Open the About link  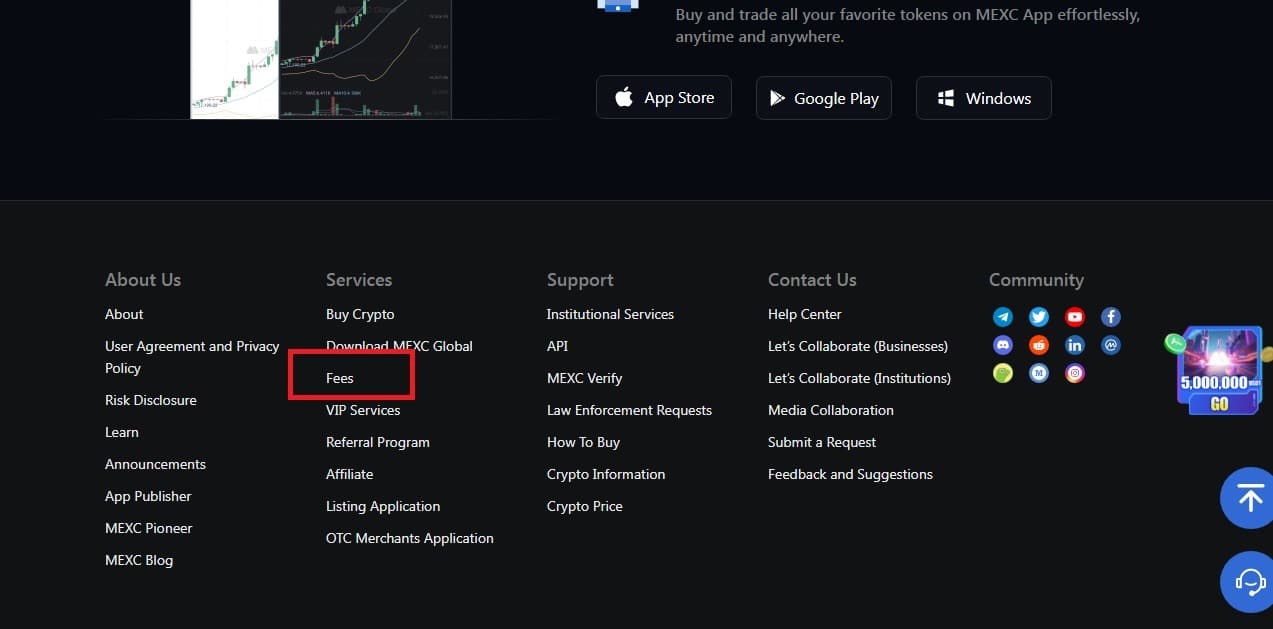click(124, 314)
